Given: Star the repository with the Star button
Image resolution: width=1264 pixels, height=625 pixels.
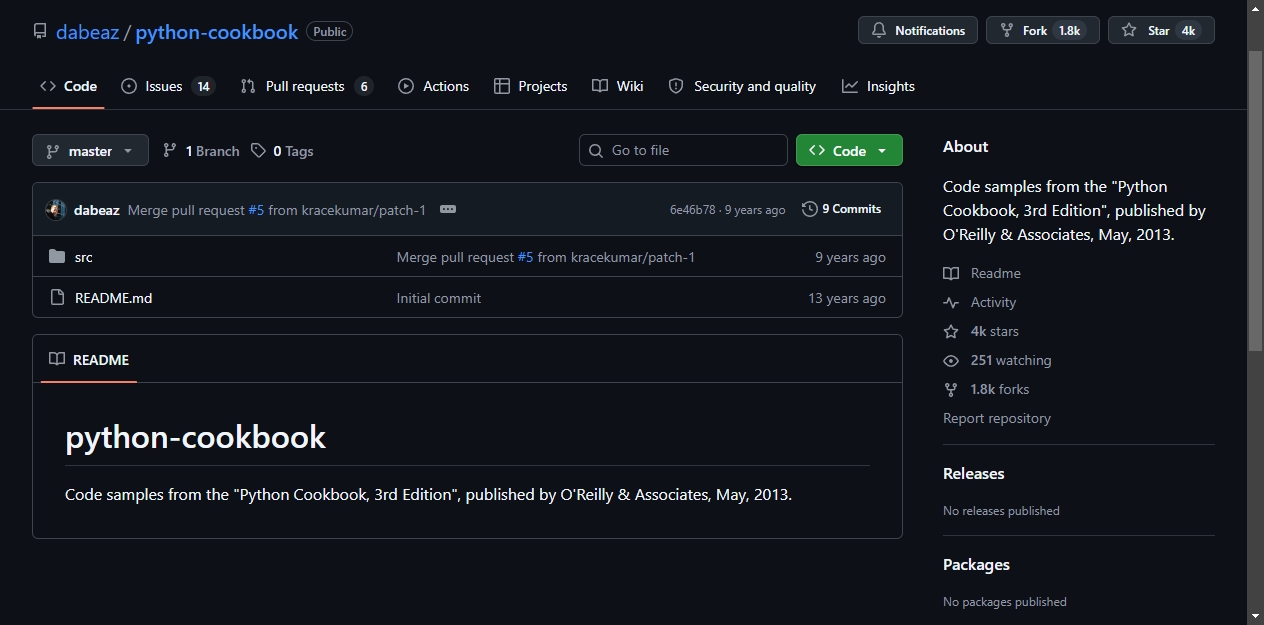Looking at the screenshot, I should pyautogui.click(x=1161, y=31).
